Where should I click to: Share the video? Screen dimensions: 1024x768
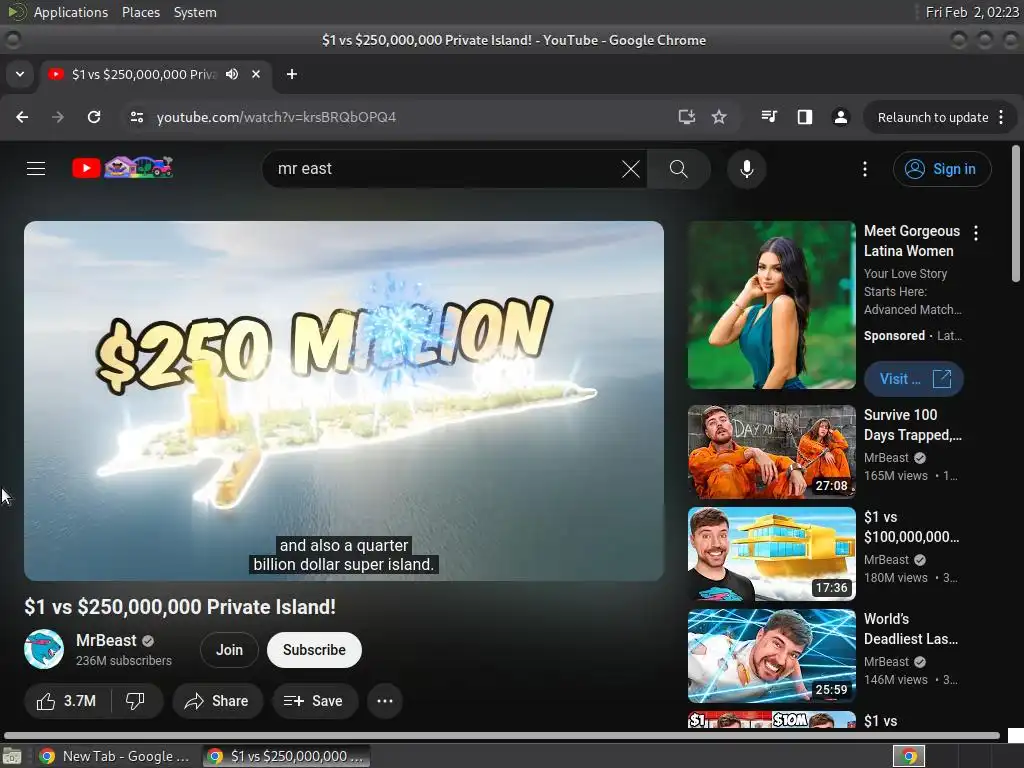point(217,701)
